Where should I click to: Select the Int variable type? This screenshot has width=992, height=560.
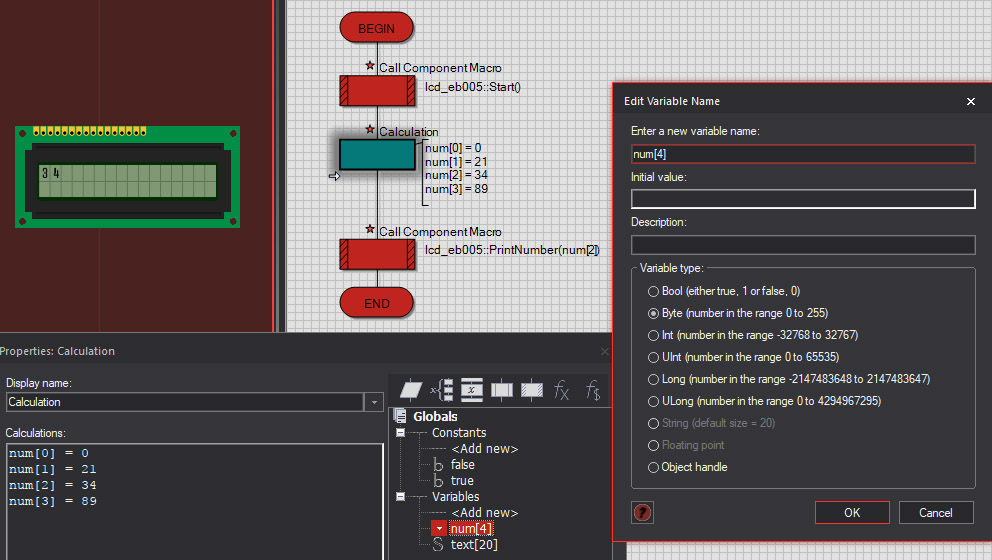(x=654, y=335)
